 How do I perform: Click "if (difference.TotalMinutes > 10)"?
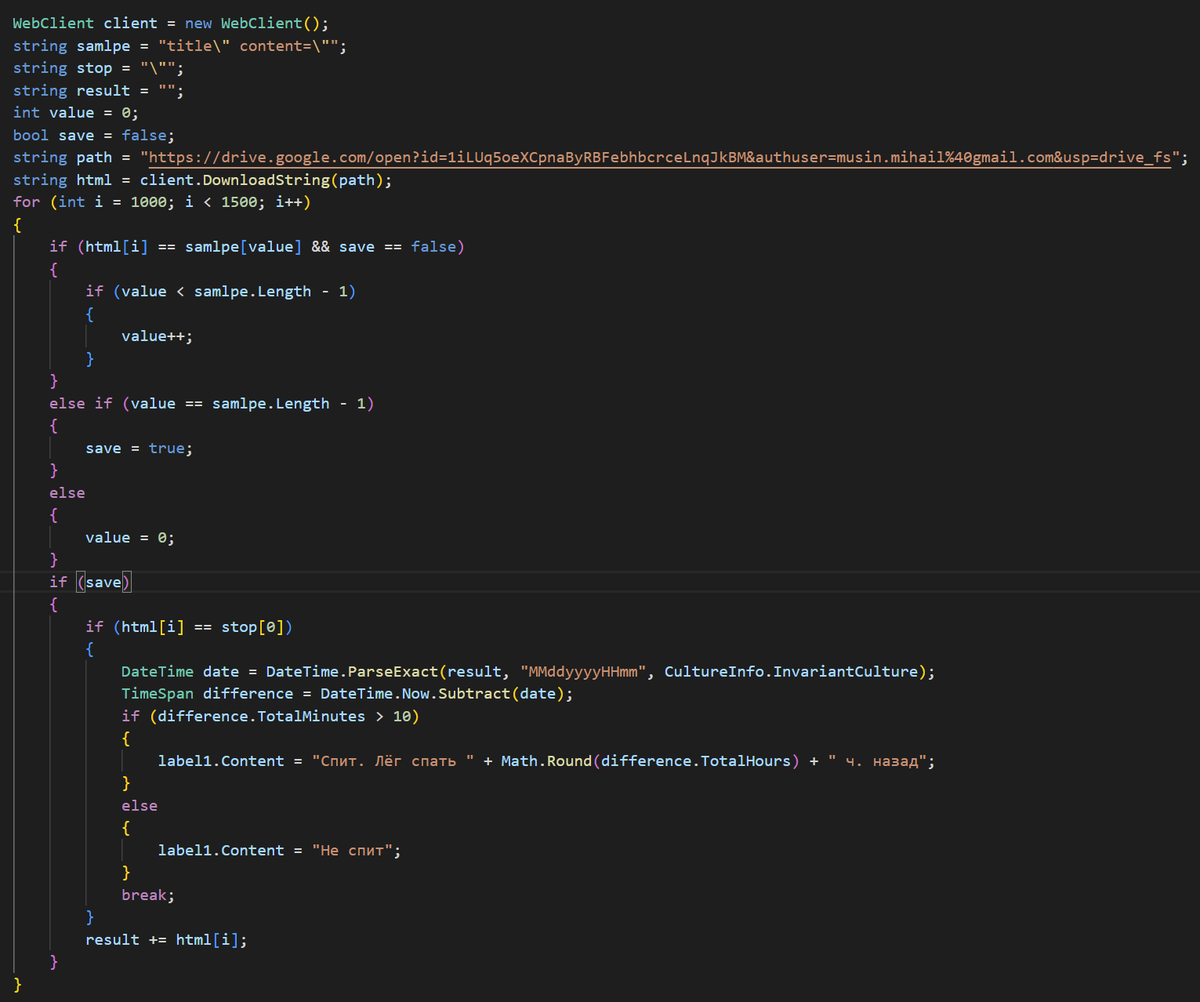click(271, 716)
